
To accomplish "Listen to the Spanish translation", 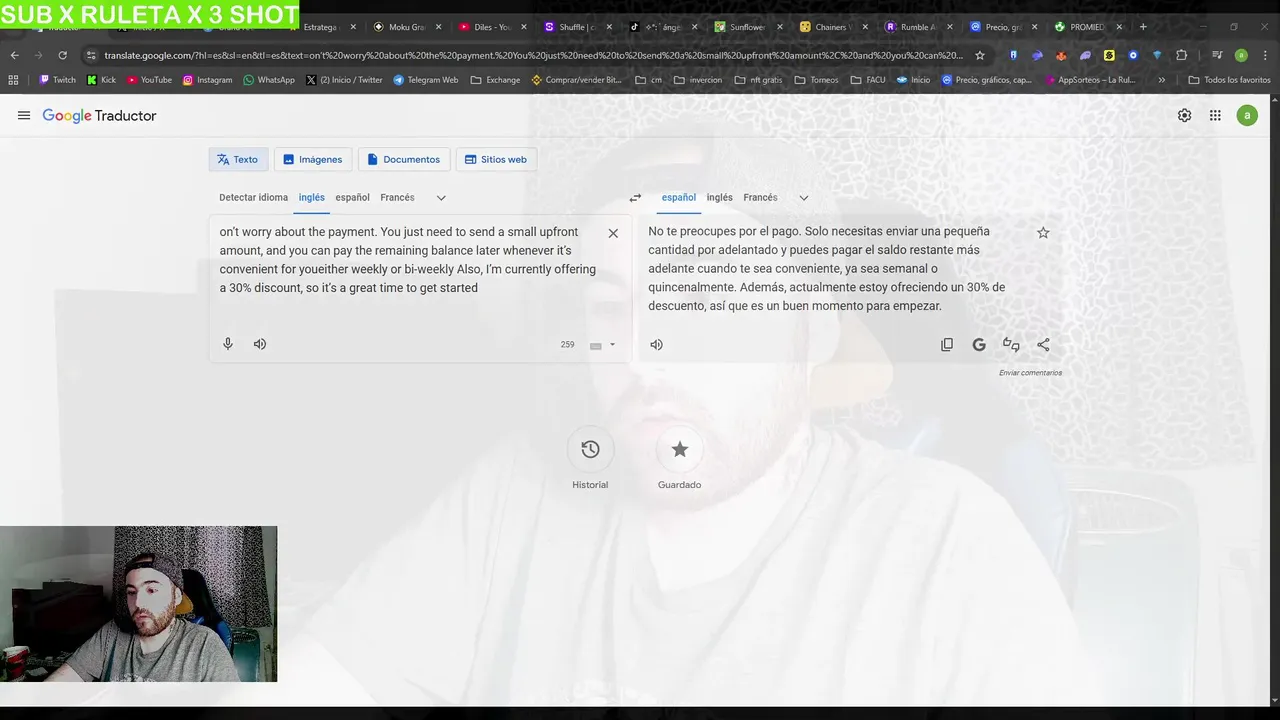I will click(x=656, y=345).
